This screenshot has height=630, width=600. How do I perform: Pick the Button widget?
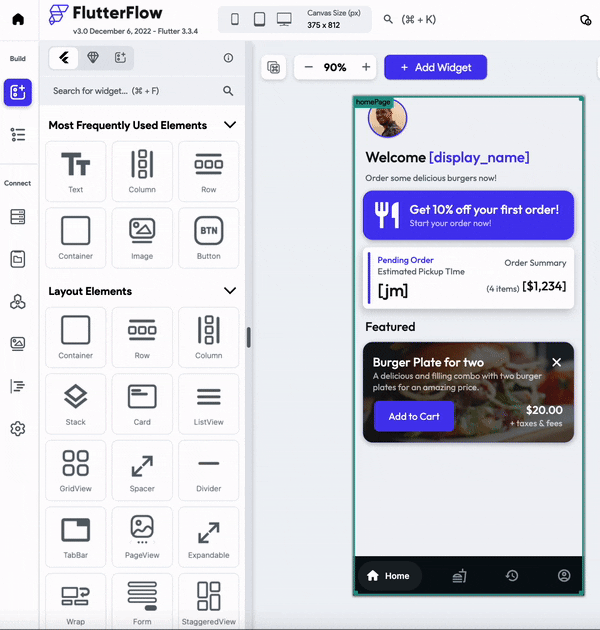tap(209, 238)
